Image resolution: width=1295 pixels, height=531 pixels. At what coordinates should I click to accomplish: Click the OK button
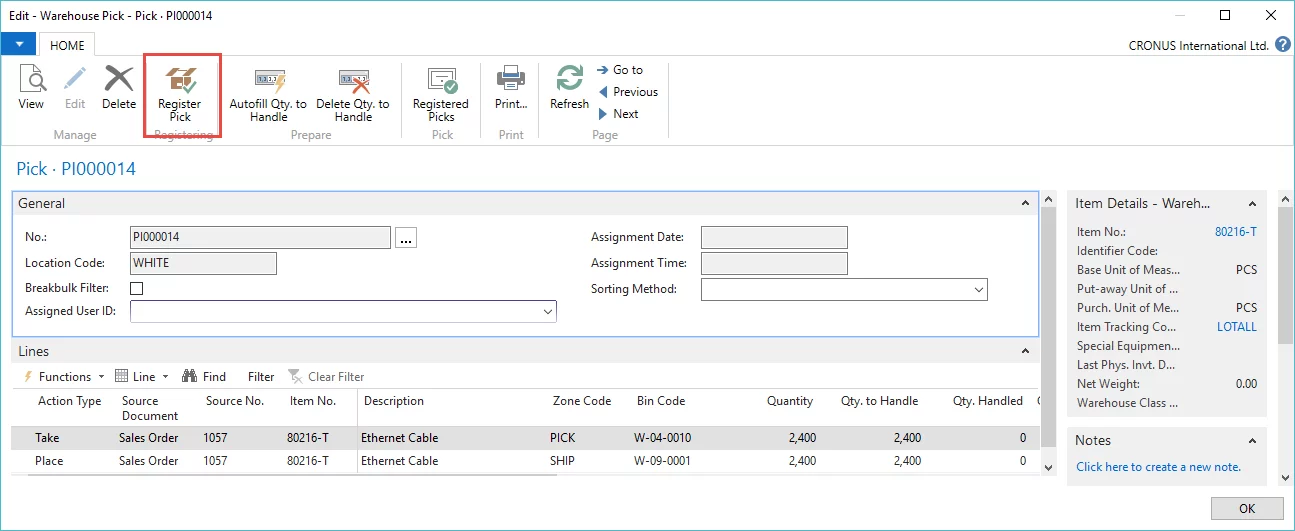pyautogui.click(x=1246, y=509)
